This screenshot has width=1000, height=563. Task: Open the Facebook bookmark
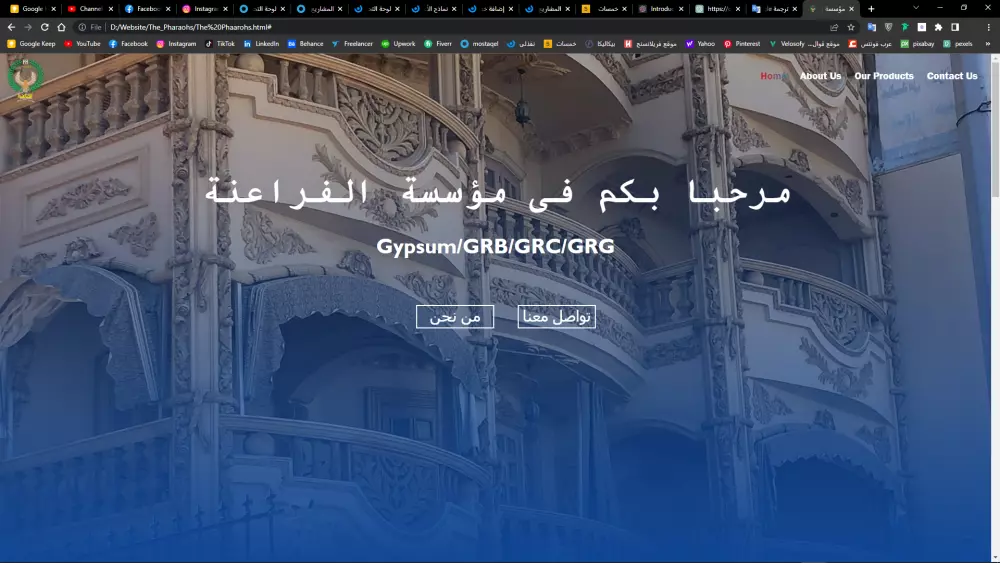(x=128, y=44)
